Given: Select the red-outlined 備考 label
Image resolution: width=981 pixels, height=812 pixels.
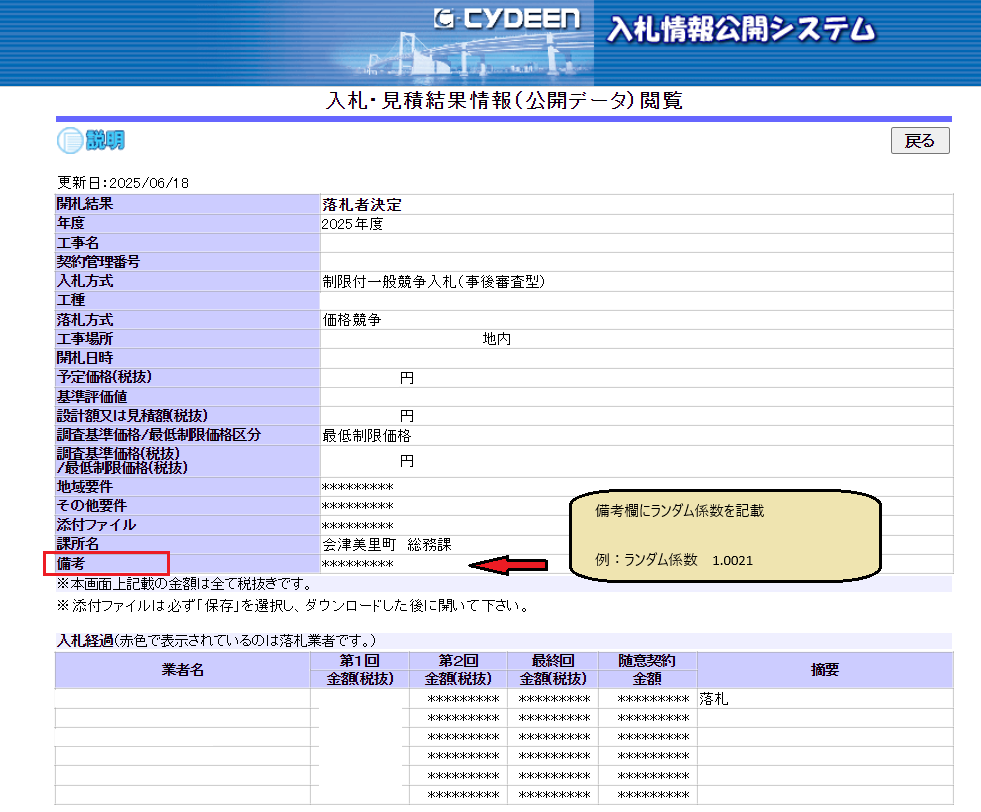Looking at the screenshot, I should pos(106,564).
